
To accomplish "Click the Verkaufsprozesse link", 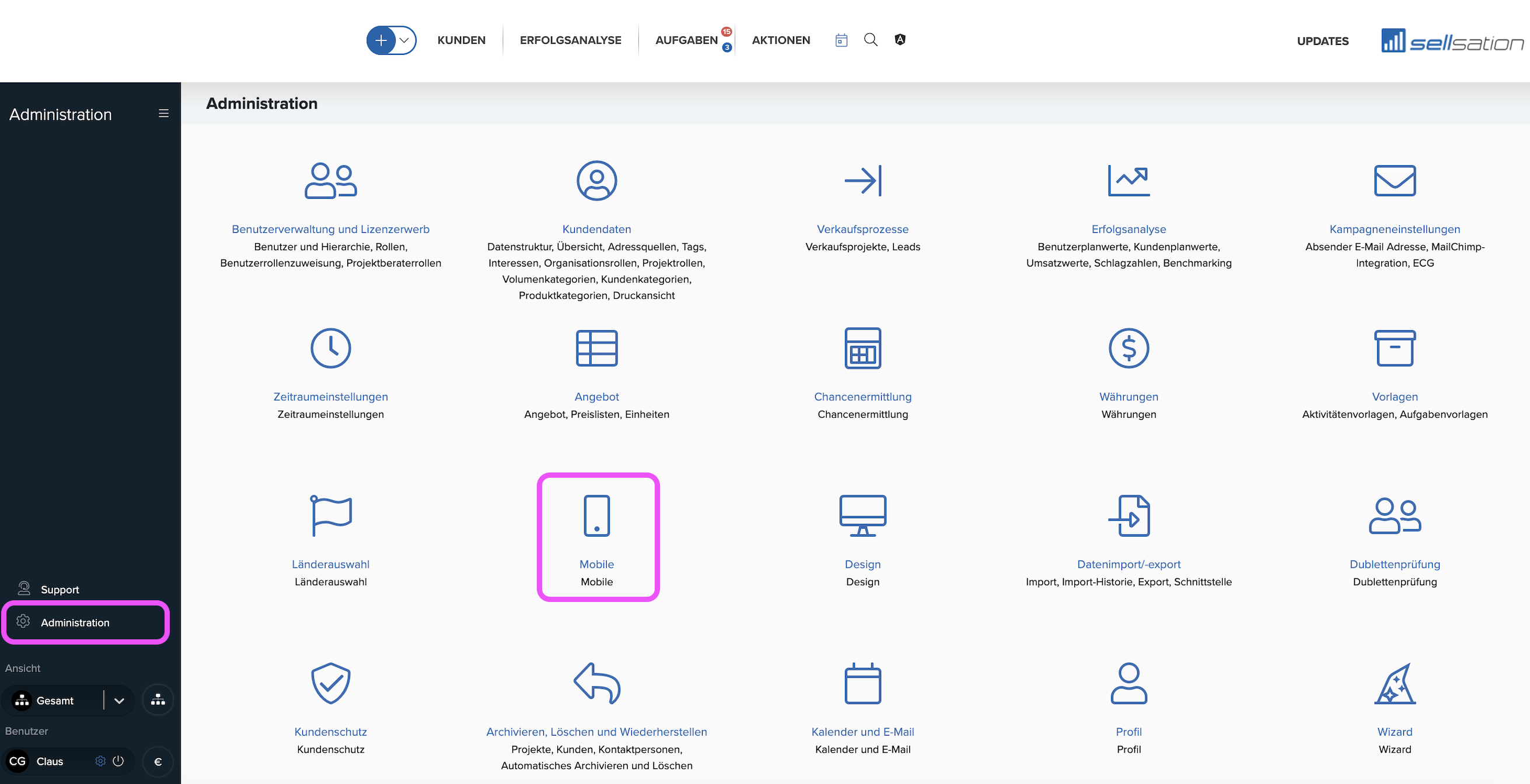I will (863, 229).
